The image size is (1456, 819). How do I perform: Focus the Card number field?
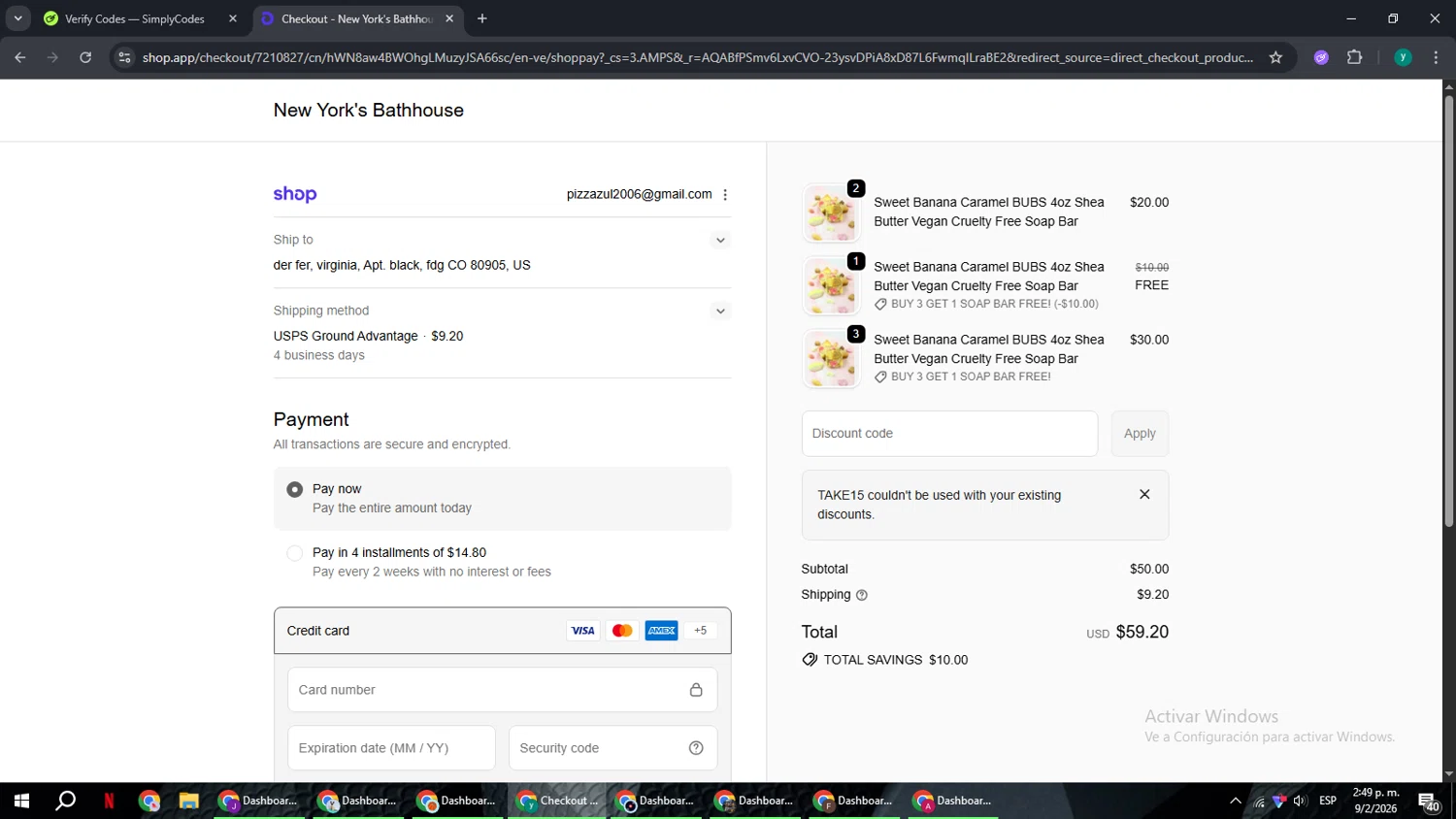pos(502,690)
